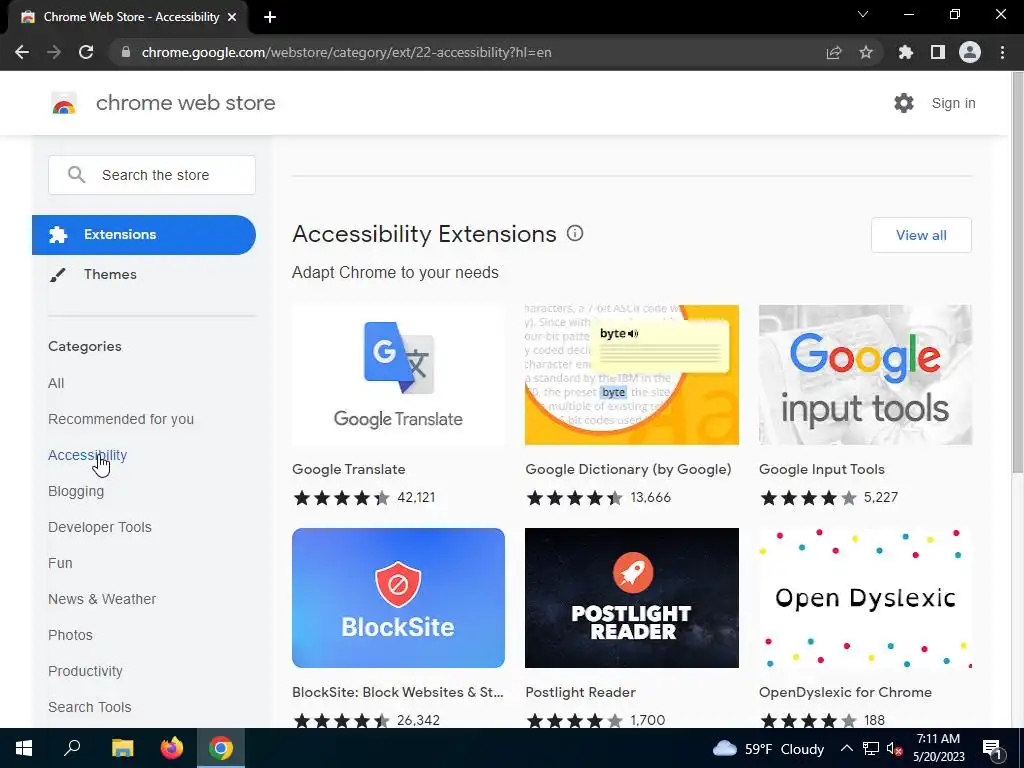This screenshot has width=1024, height=768.
Task: Click the page vertical scrollbar
Action: [1017, 273]
